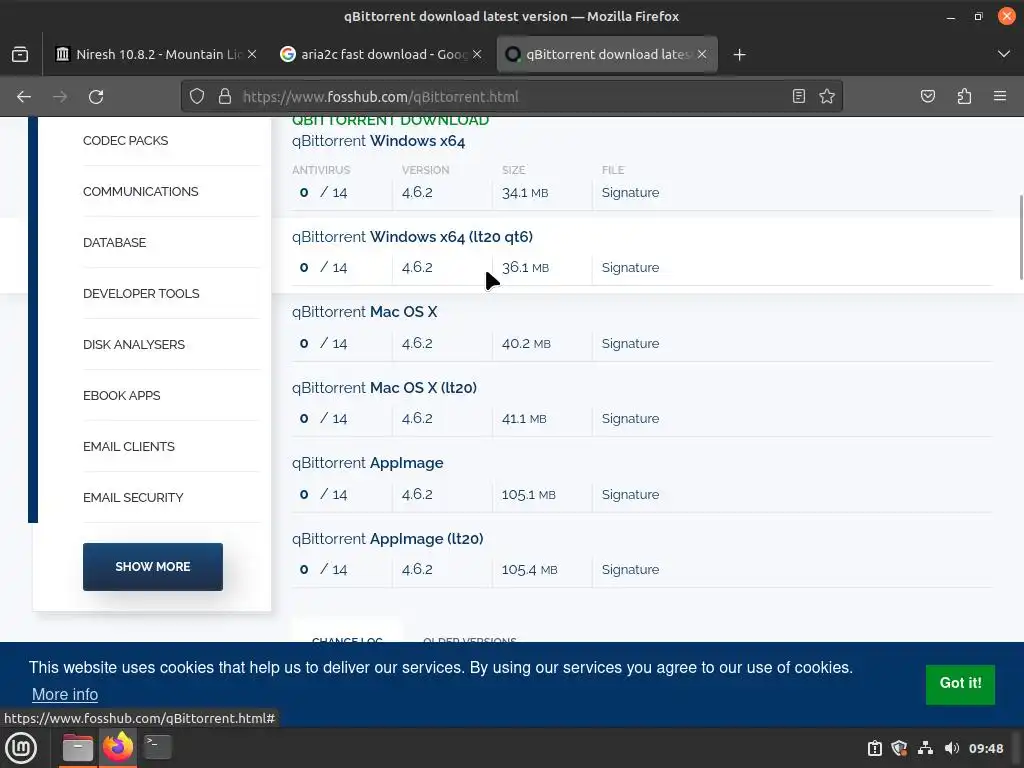Viewport: 1024px width, 768px height.
Task: Open DISK ANALYSERS category
Action: tap(134, 344)
